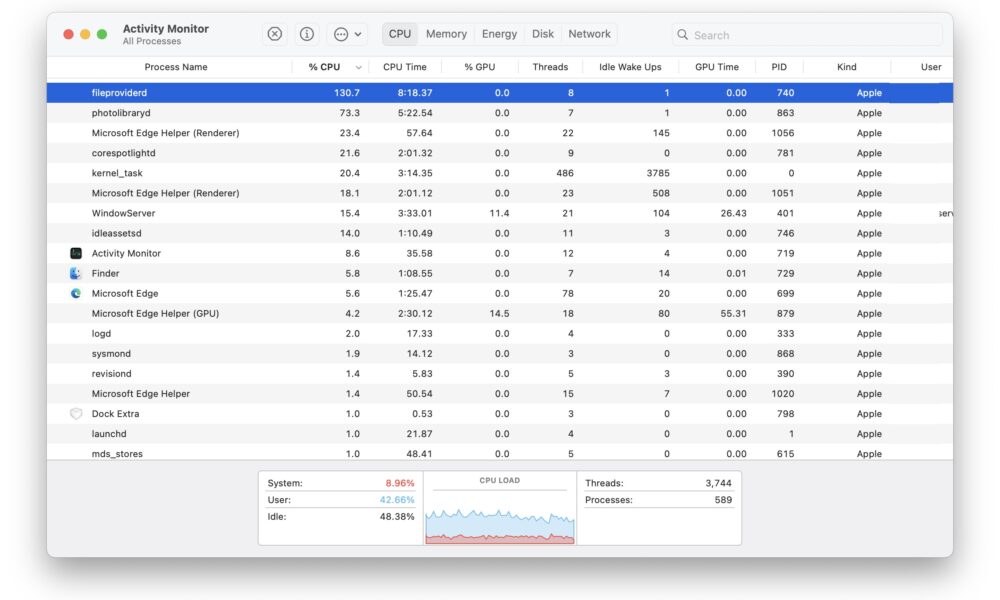Viewport: 1000px width, 600px height.
Task: Sort by PID column header
Action: [779, 67]
